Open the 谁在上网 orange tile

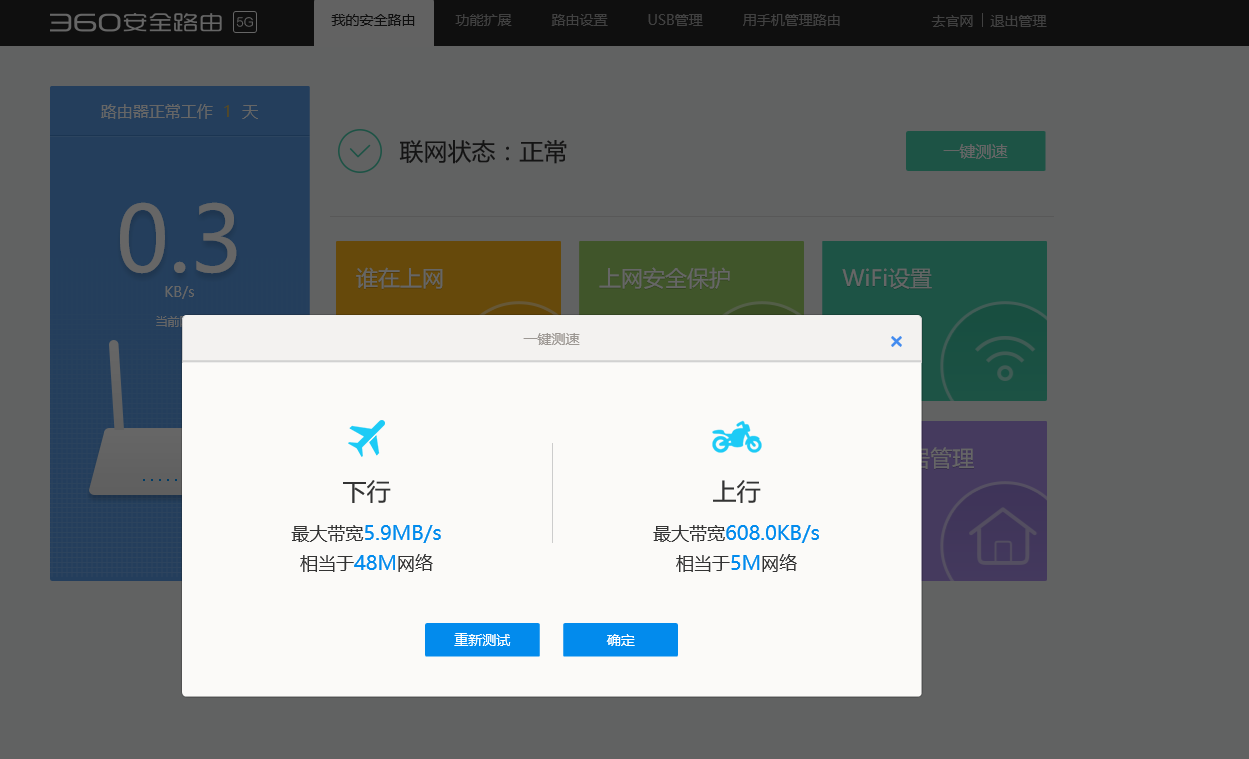pyautogui.click(x=447, y=278)
